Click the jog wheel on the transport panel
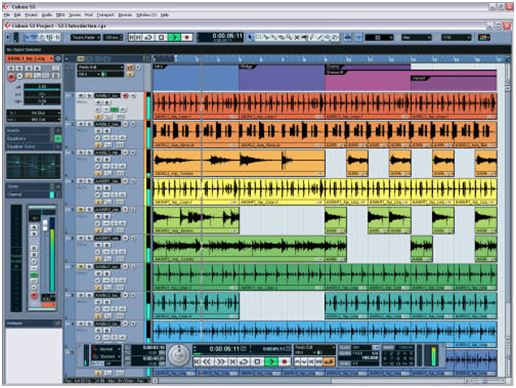 (179, 355)
